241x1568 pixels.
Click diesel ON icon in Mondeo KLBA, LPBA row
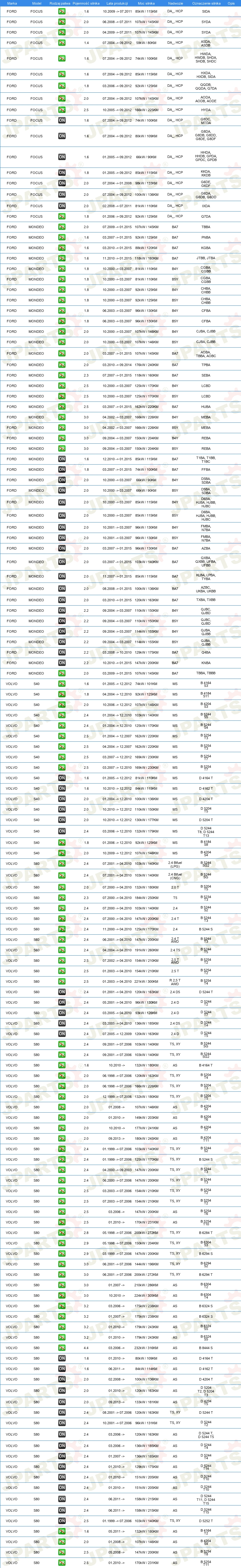[61, 576]
